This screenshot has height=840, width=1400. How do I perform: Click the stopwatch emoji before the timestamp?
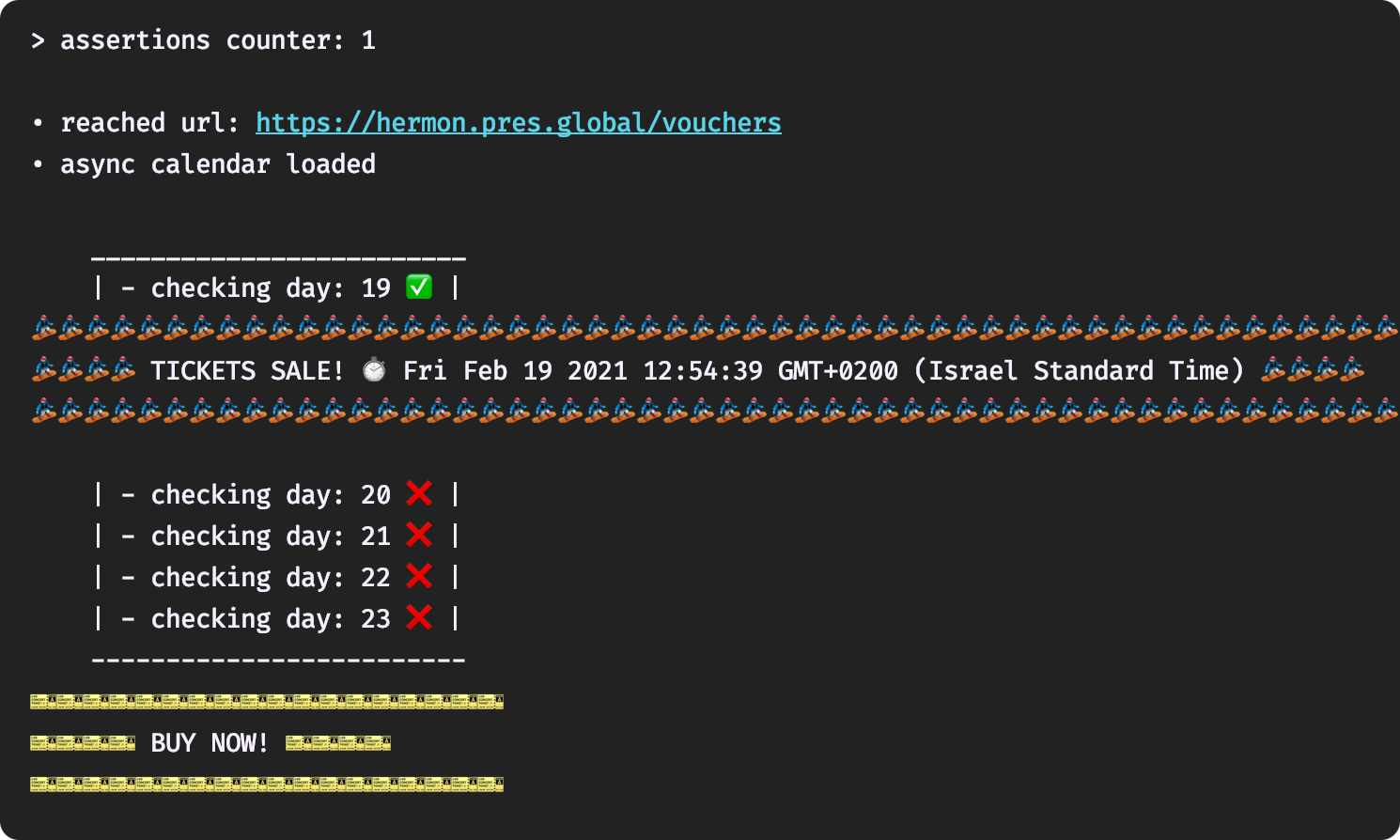tap(374, 370)
